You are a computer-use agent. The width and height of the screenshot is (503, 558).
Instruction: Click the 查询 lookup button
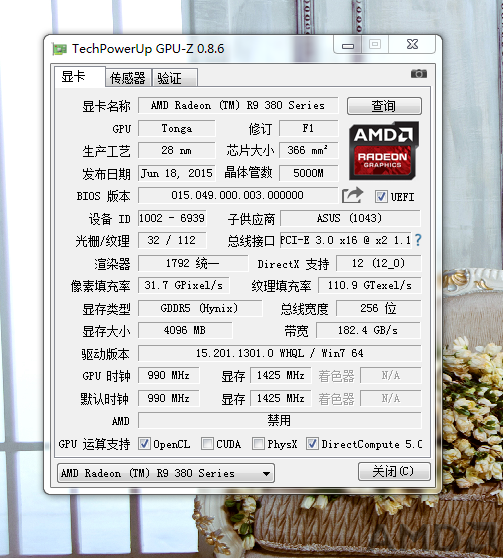point(384,106)
